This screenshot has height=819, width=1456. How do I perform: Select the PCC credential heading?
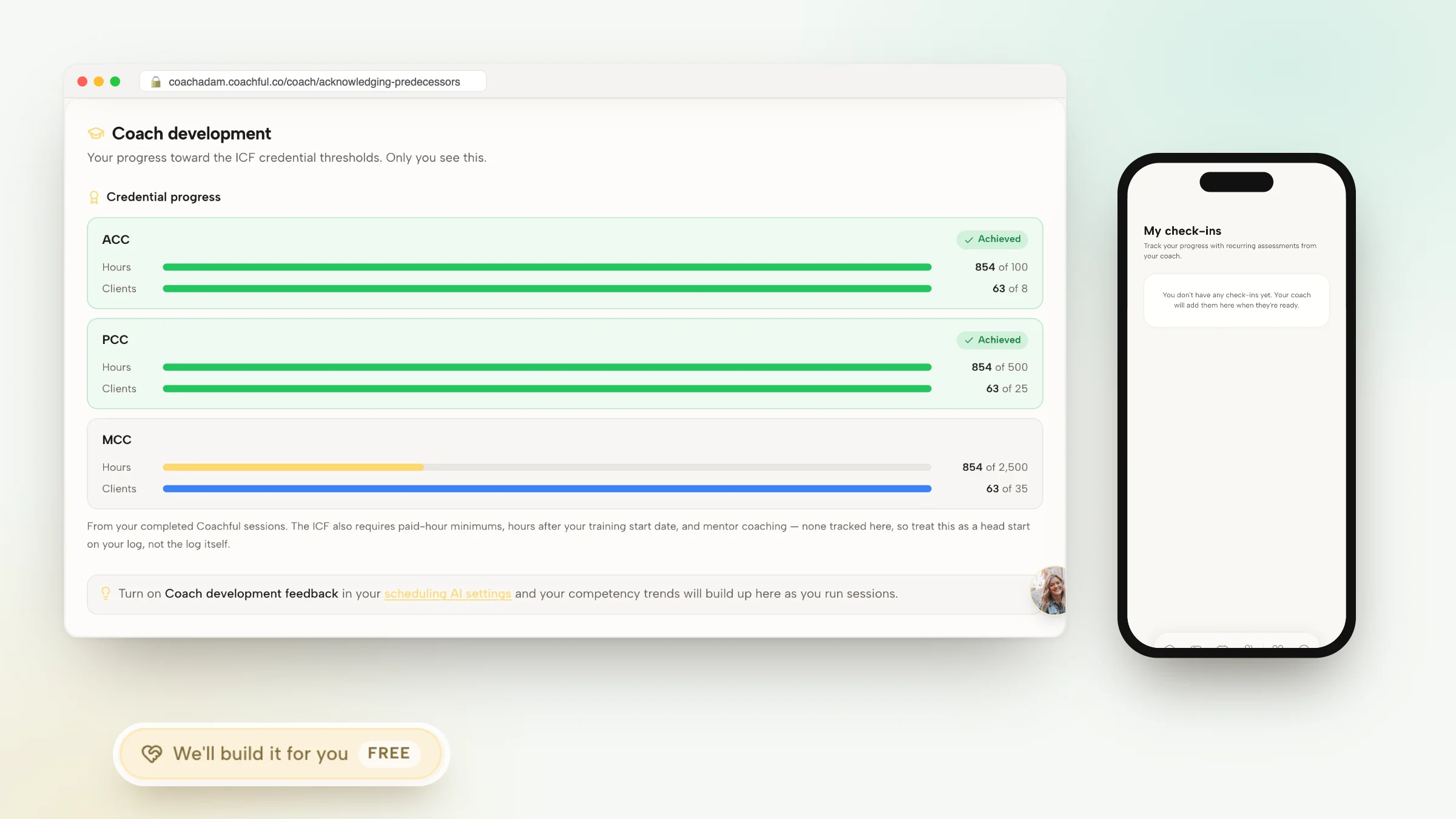(115, 340)
